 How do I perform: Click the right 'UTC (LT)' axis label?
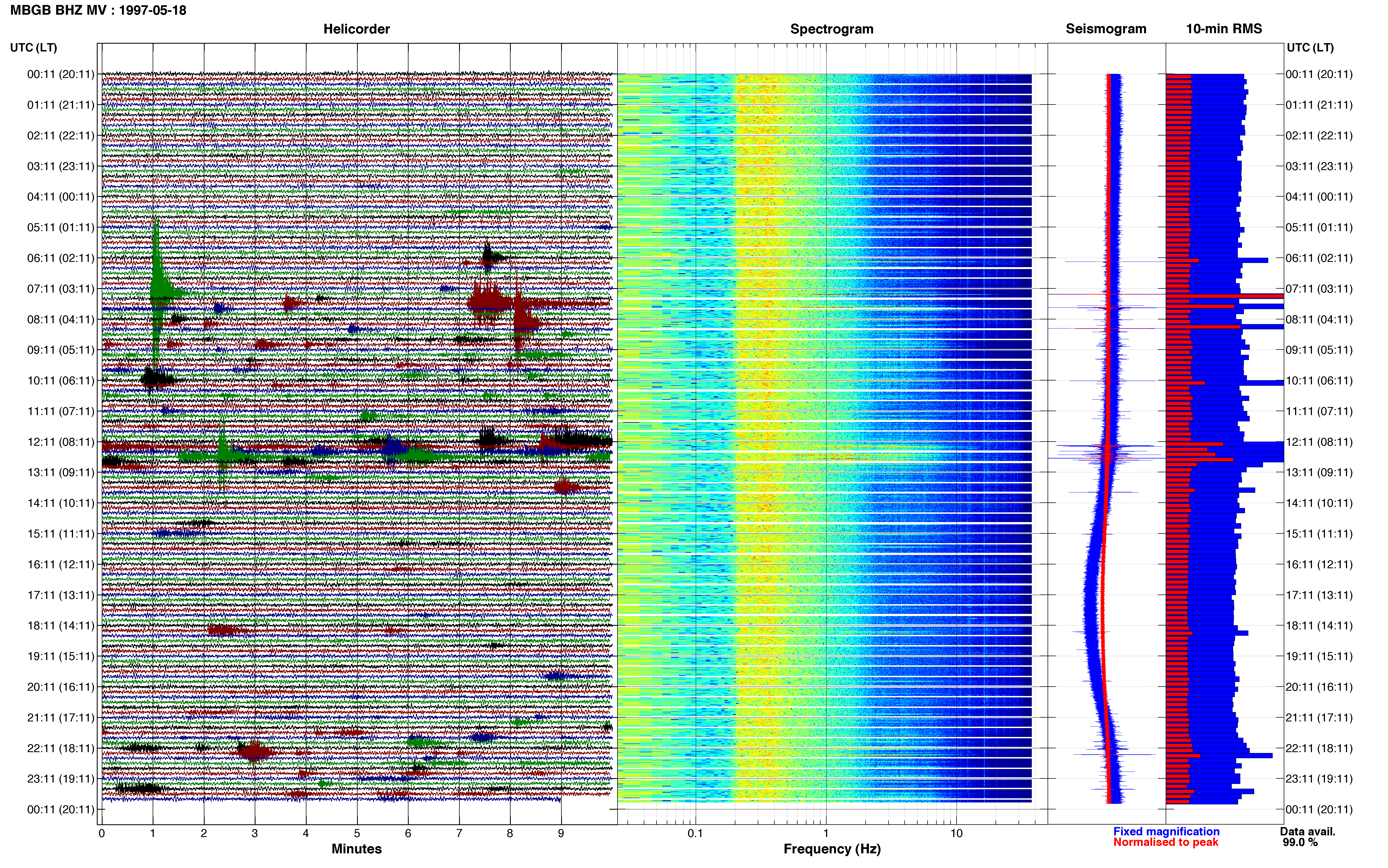(x=1310, y=48)
